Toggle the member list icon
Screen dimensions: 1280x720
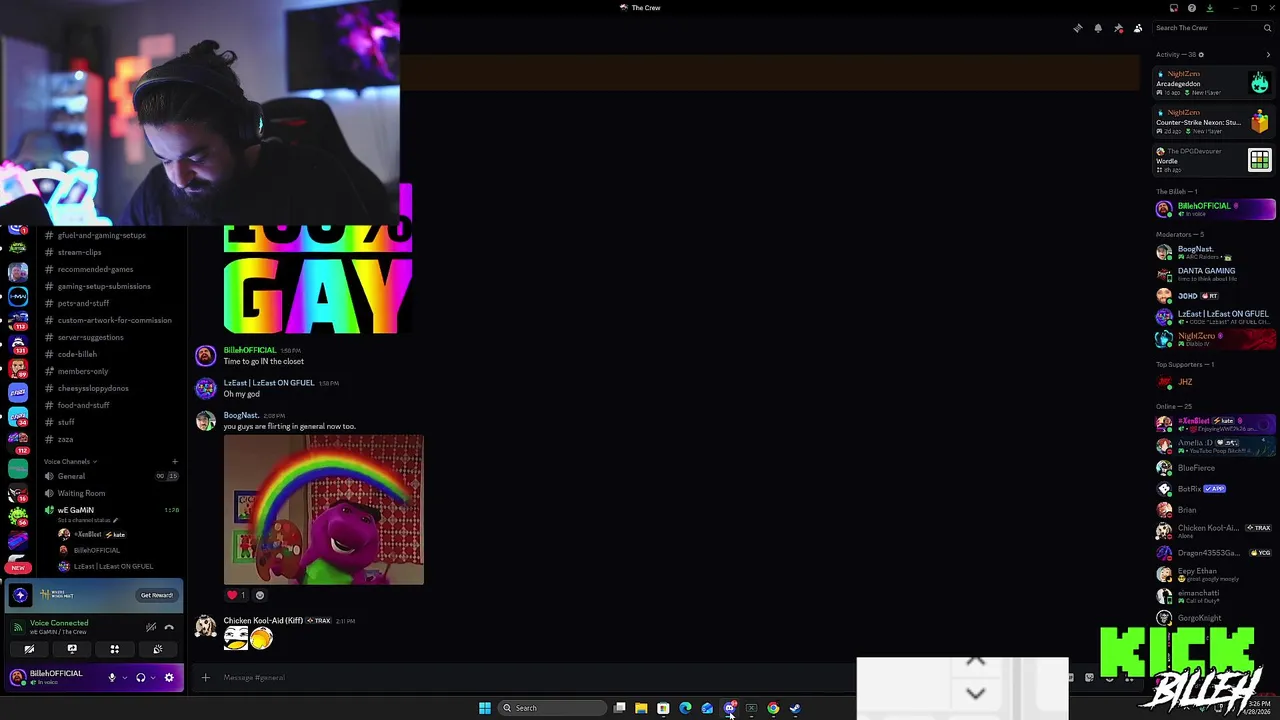point(1138,28)
